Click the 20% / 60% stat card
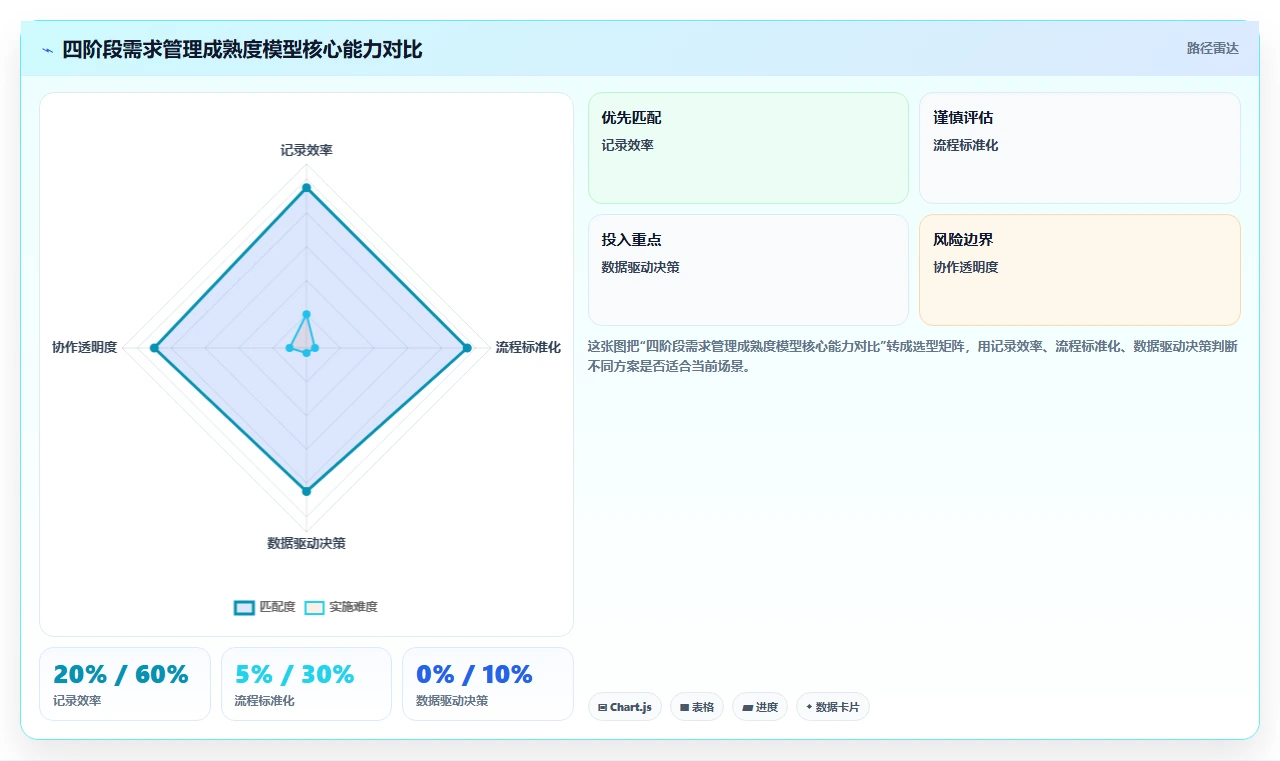The width and height of the screenshot is (1280, 761). click(125, 684)
